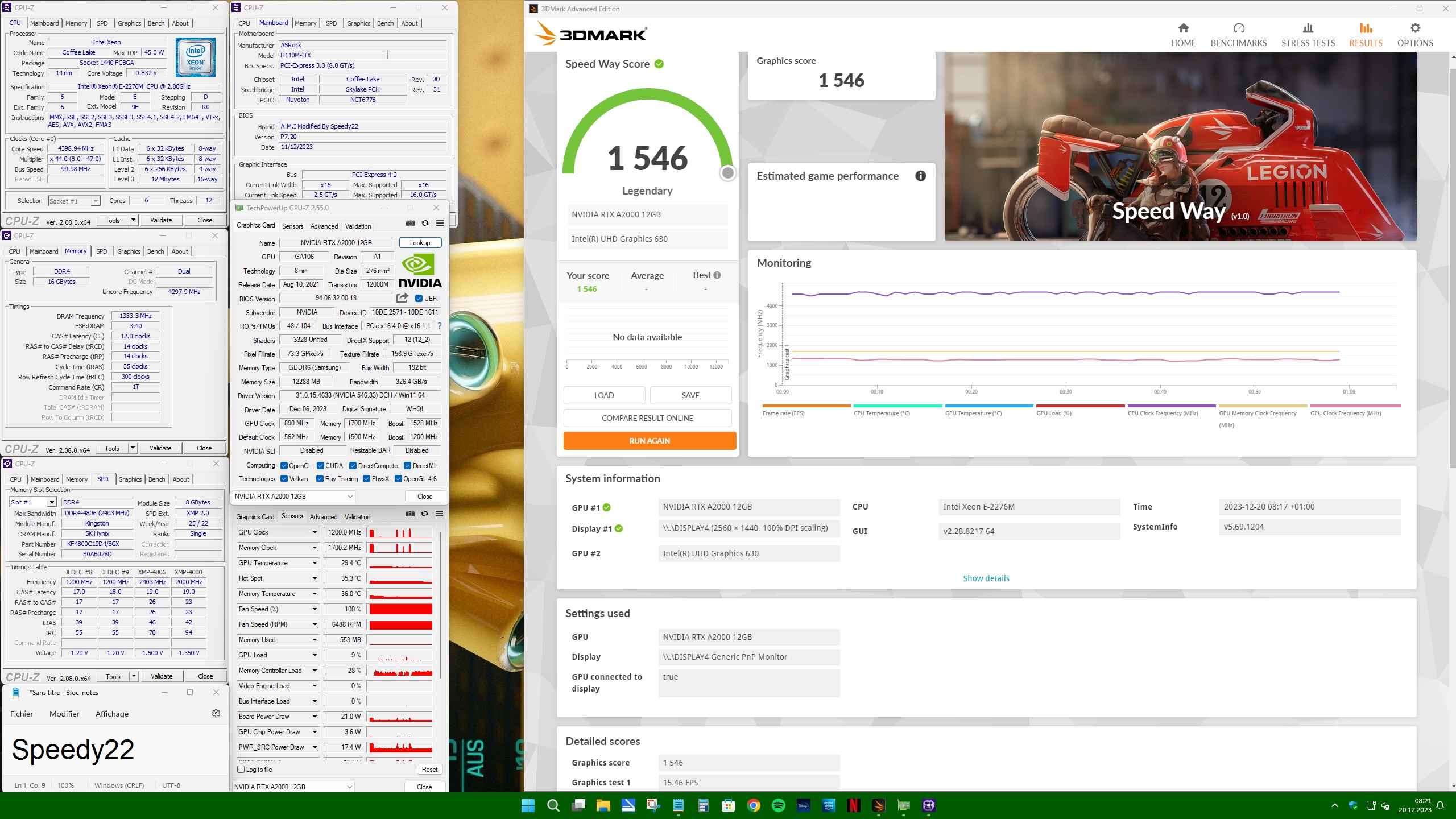
Task: Click Reset button in GPU-Z Sensors
Action: coord(429,770)
